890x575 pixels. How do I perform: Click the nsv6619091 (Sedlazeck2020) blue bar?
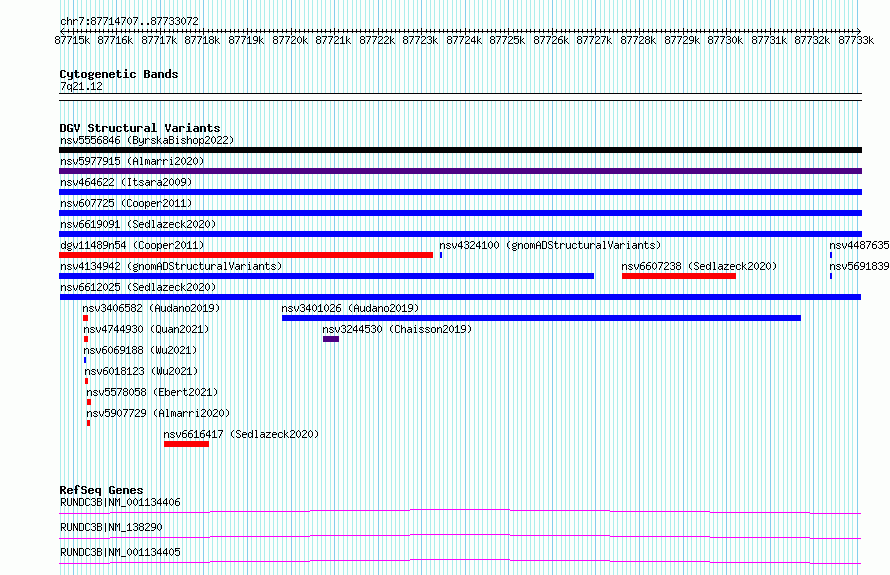pos(460,234)
